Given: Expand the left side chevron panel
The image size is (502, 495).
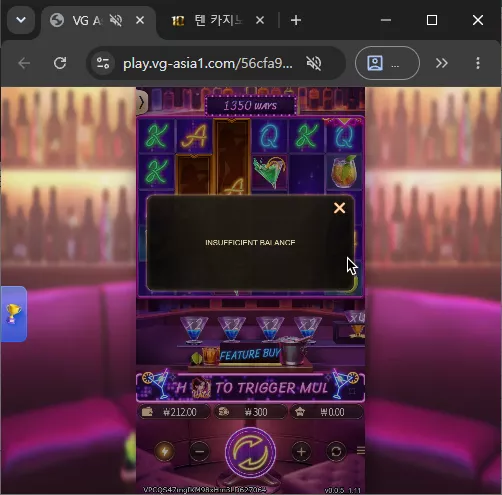Looking at the screenshot, I should point(141,102).
